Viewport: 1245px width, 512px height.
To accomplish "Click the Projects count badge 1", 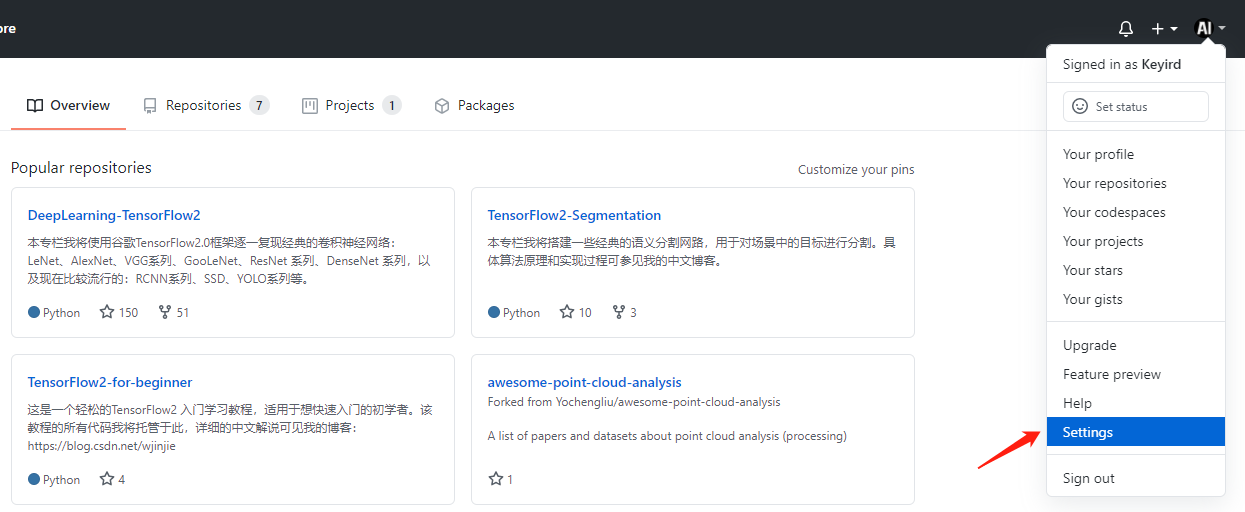I will [392, 105].
